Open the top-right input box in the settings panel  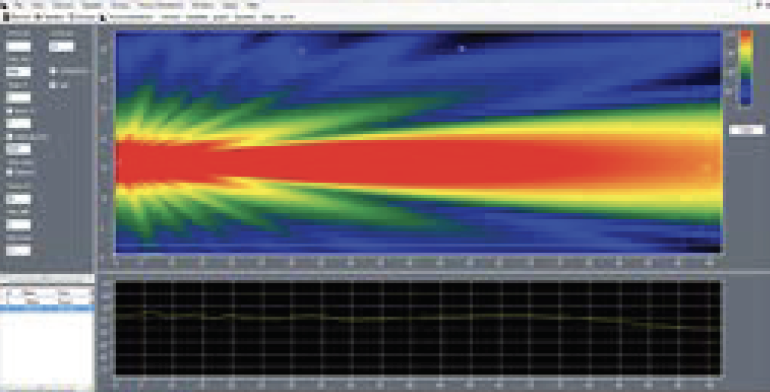pos(61,46)
